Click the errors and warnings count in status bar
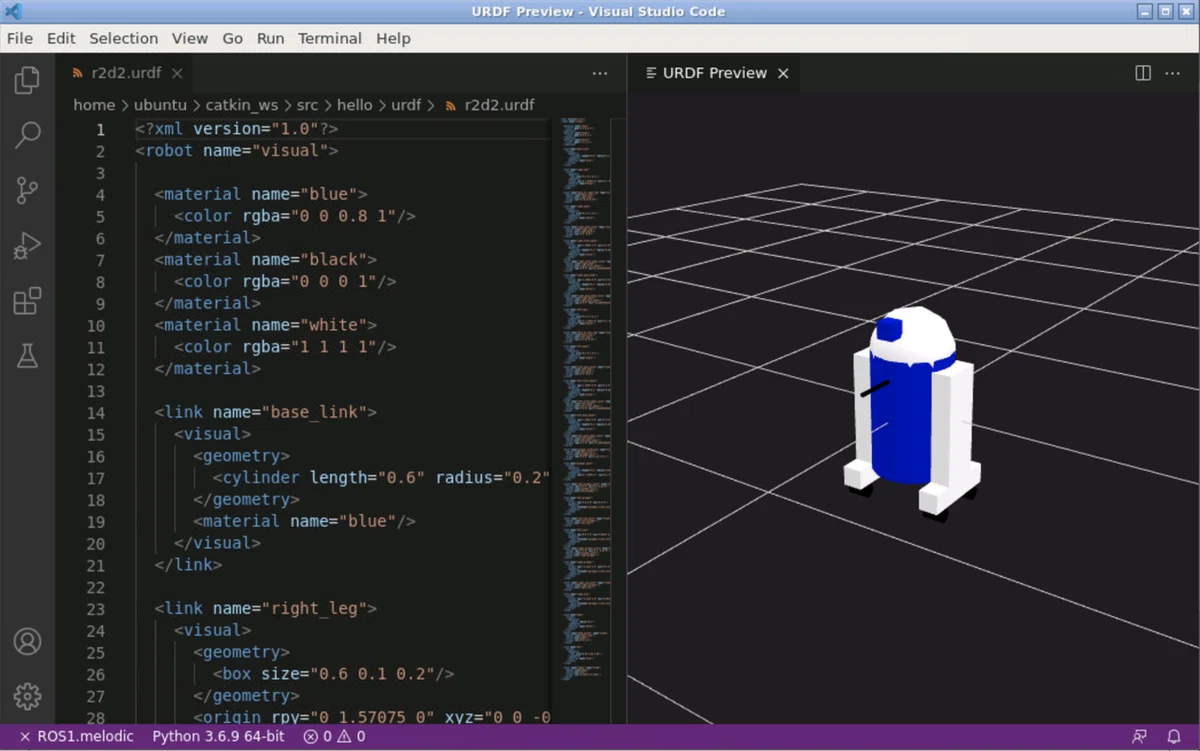This screenshot has height=751, width=1200. (x=334, y=737)
